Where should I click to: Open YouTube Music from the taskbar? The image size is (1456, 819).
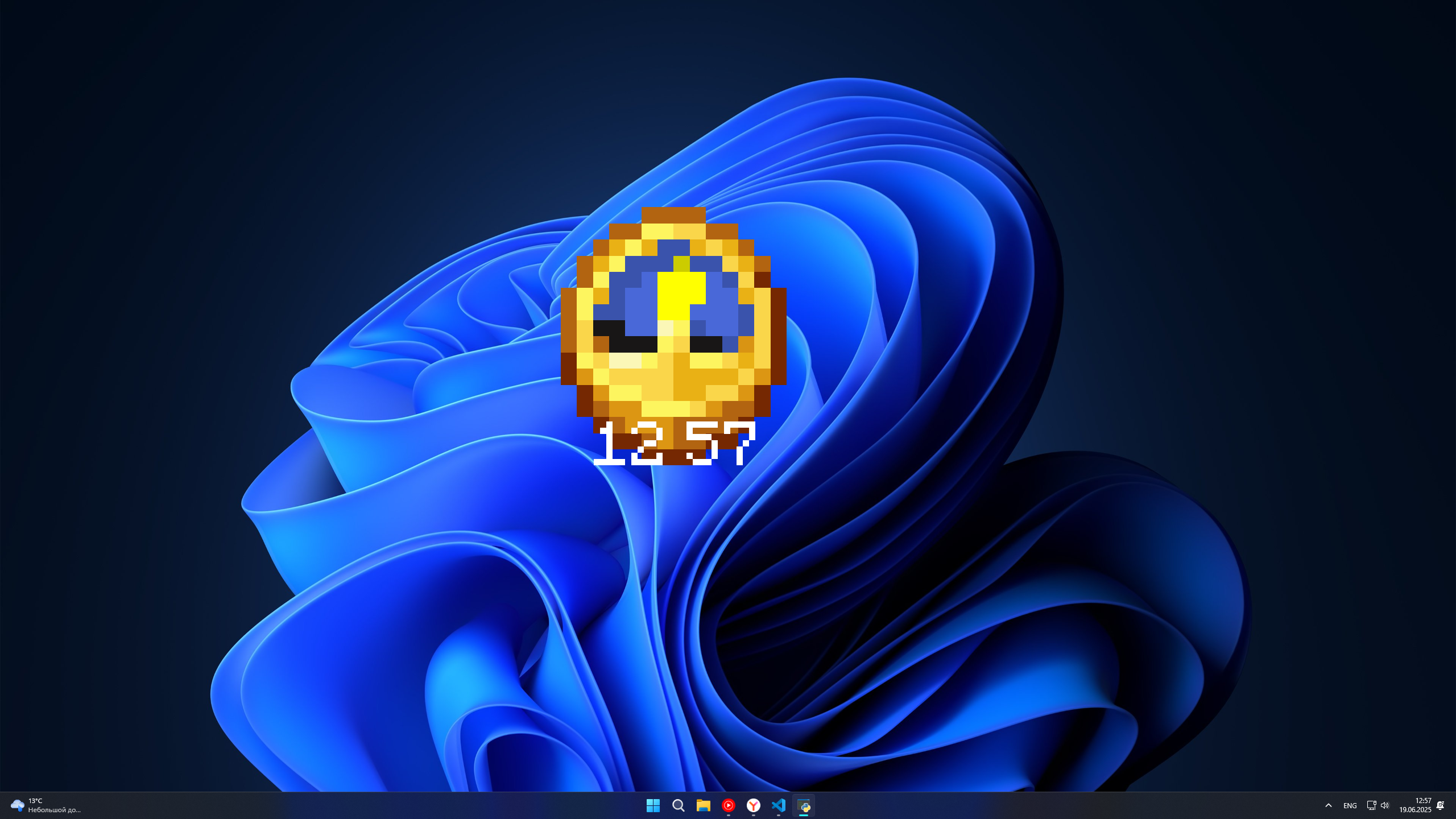[729, 805]
